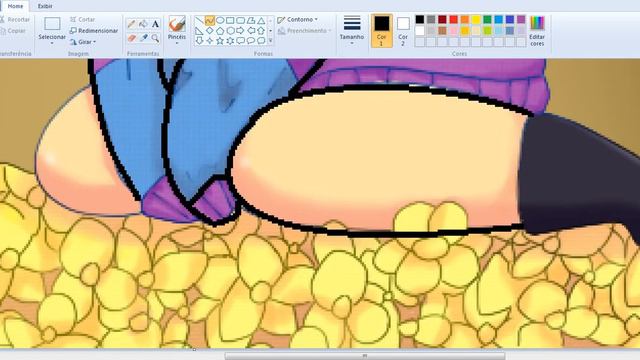This screenshot has height=360, width=640.
Task: Choose the Oval shape
Action: pyautogui.click(x=220, y=20)
